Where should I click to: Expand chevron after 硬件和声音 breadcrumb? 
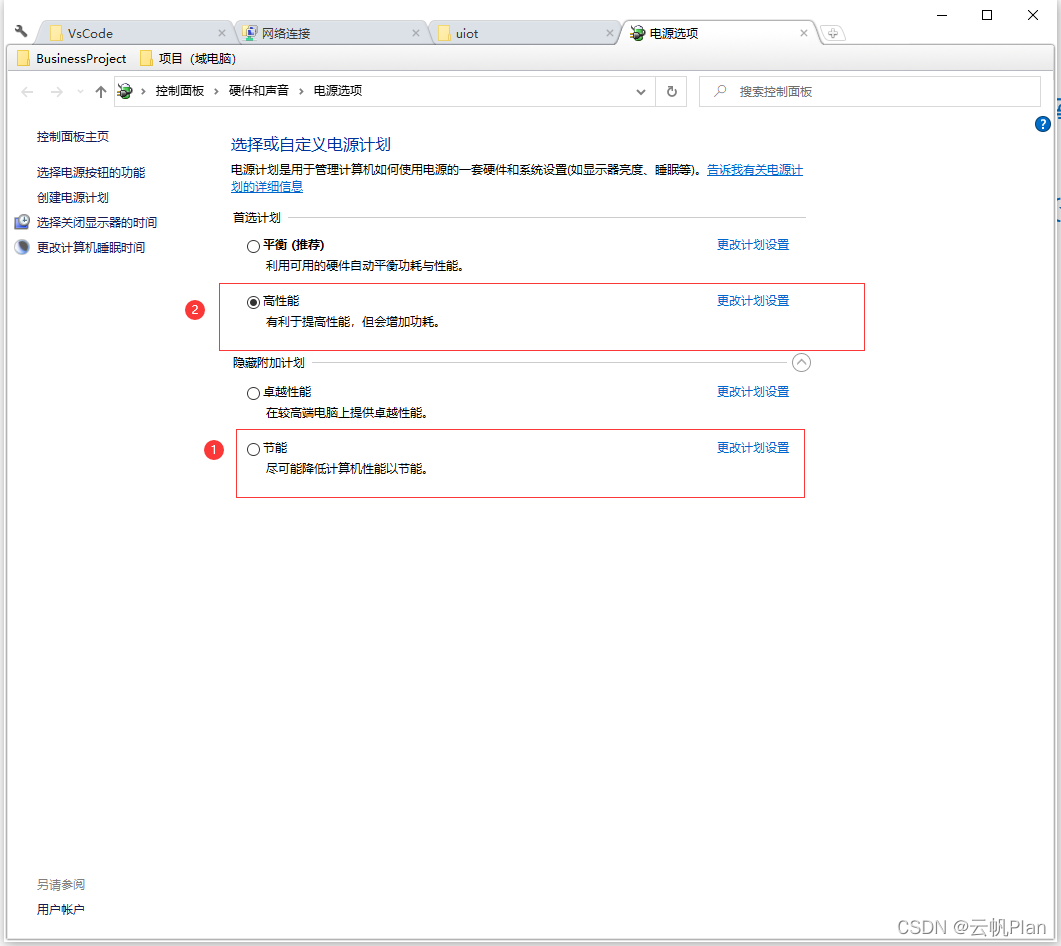pos(301,91)
